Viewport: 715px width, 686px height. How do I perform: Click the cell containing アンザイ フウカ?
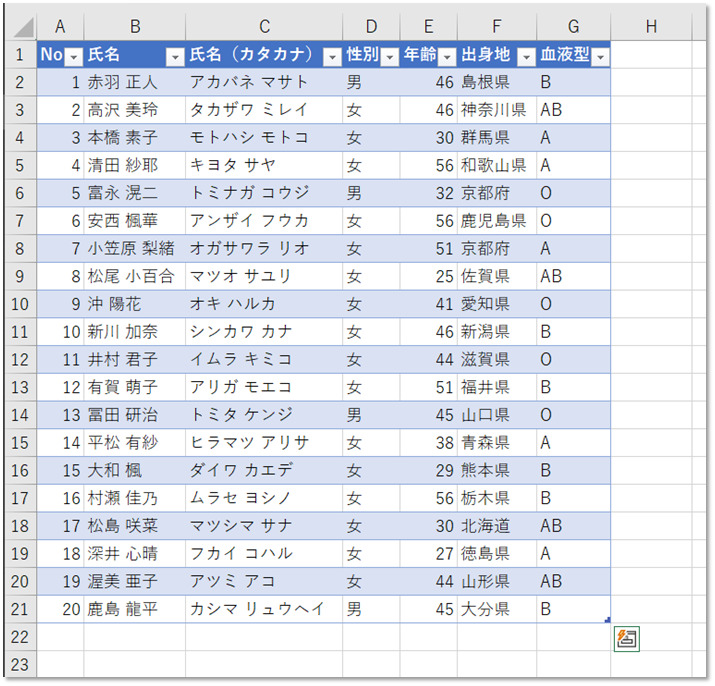[264, 221]
